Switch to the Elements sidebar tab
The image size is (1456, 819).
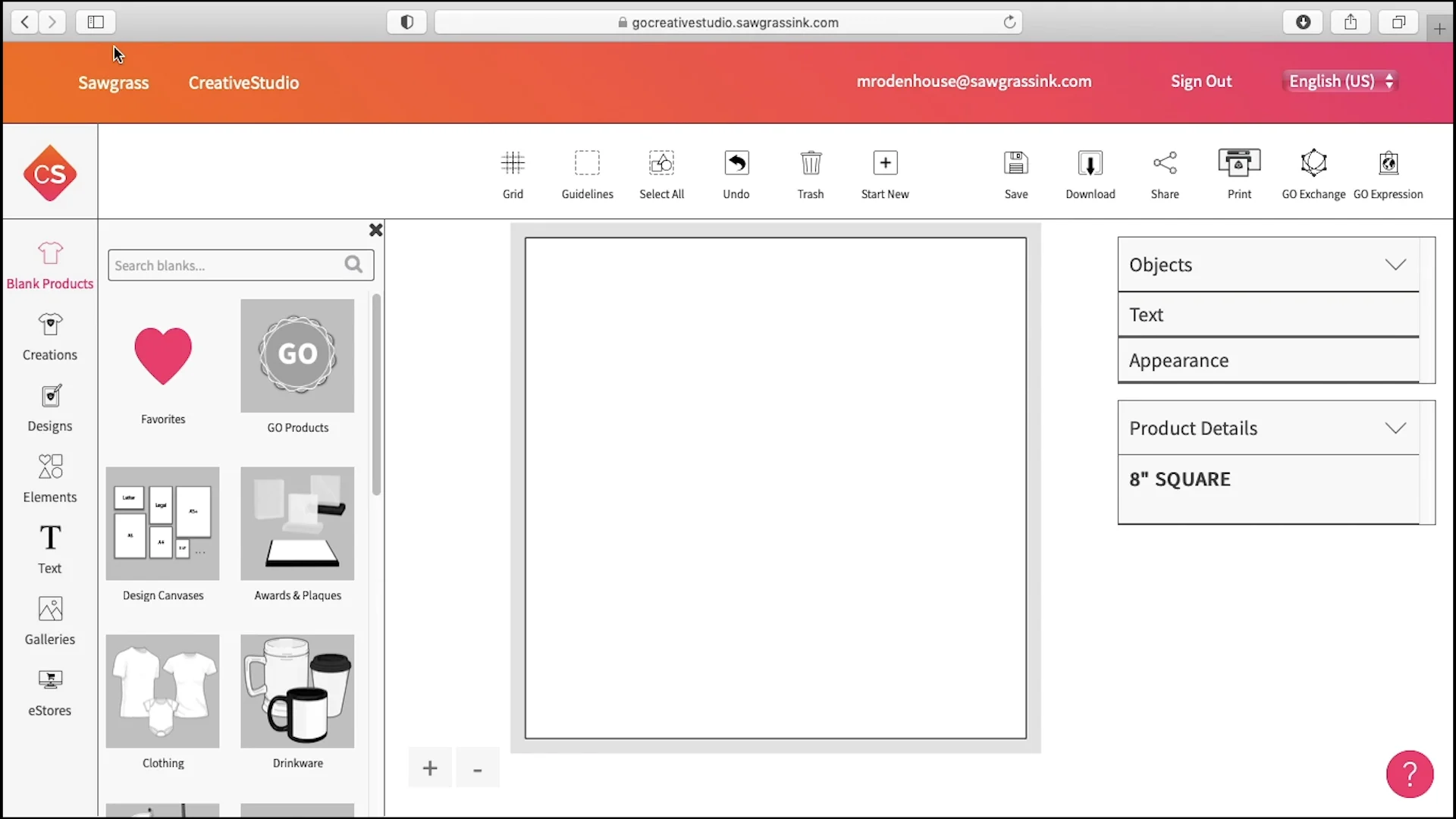50,478
